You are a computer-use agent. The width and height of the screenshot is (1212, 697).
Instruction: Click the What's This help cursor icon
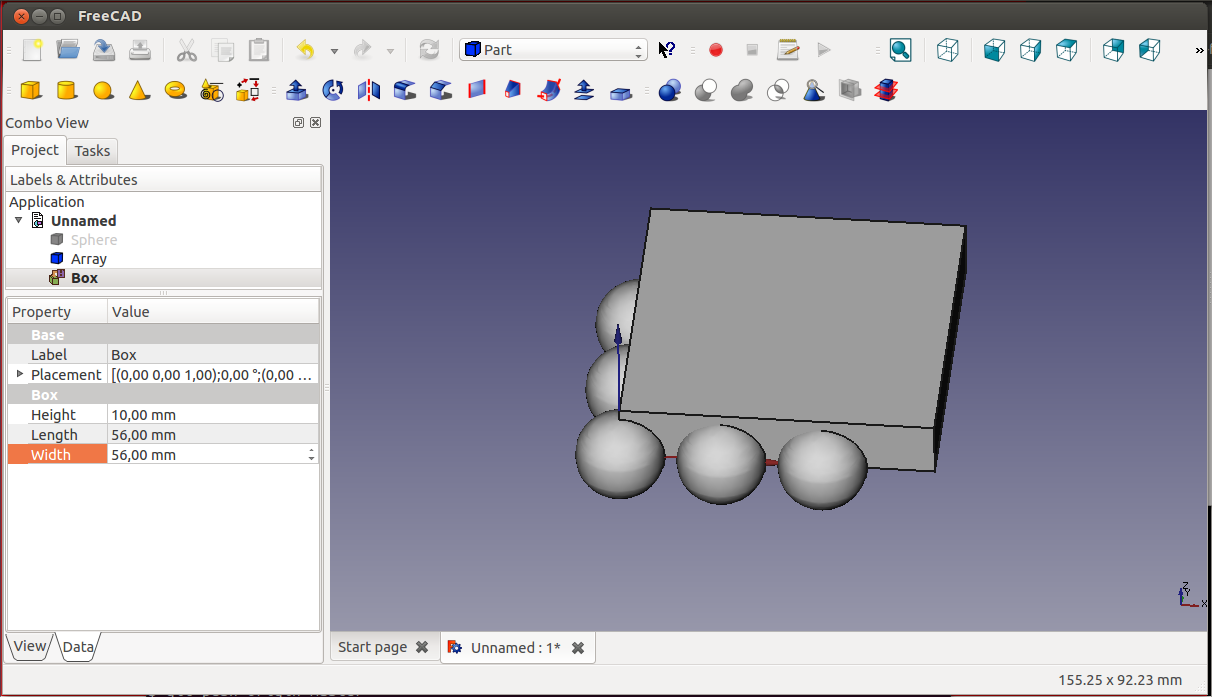667,50
